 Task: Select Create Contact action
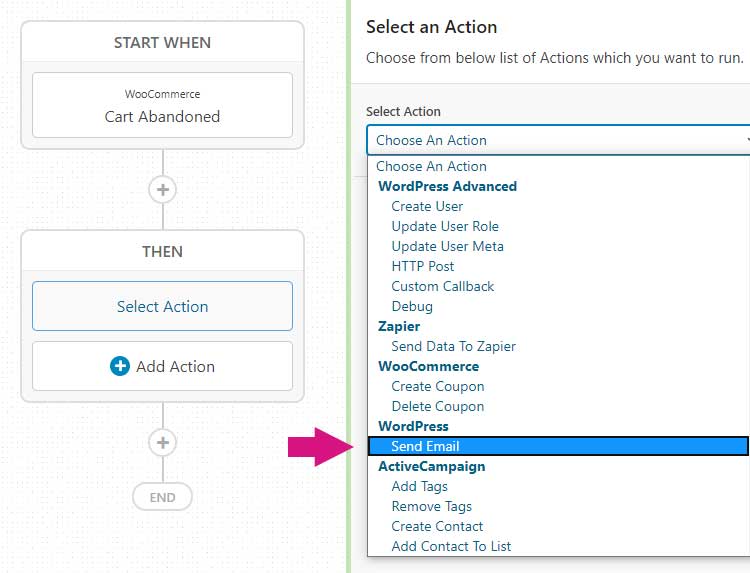point(437,527)
